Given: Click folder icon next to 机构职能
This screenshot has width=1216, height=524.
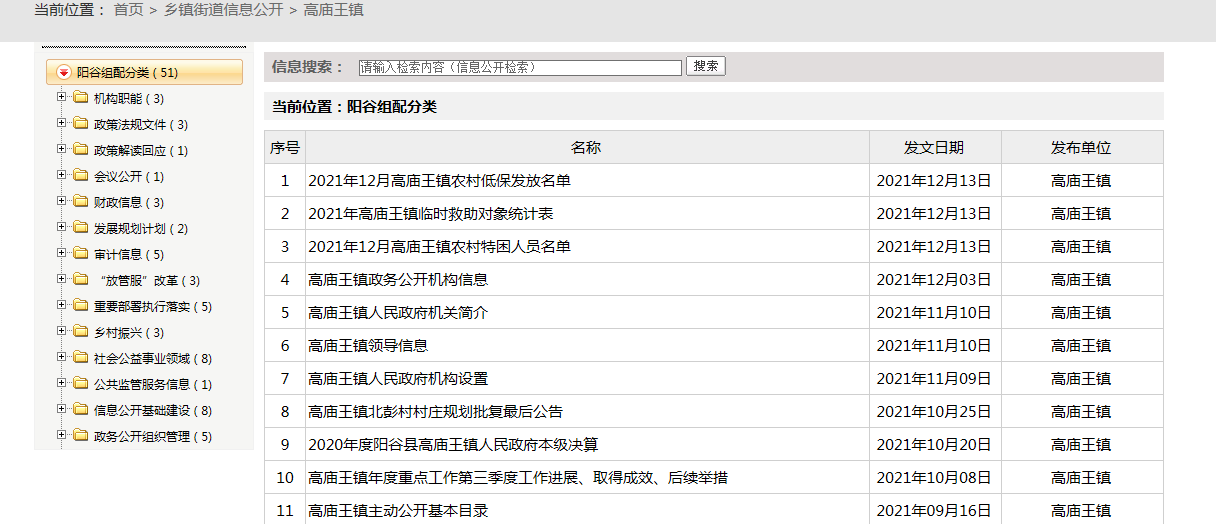Looking at the screenshot, I should pyautogui.click(x=80, y=98).
